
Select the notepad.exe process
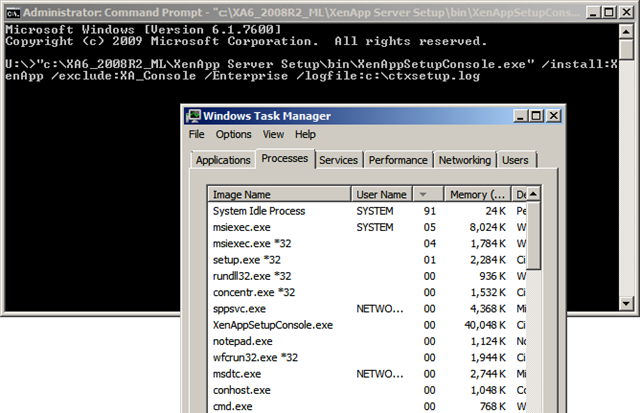click(x=367, y=342)
